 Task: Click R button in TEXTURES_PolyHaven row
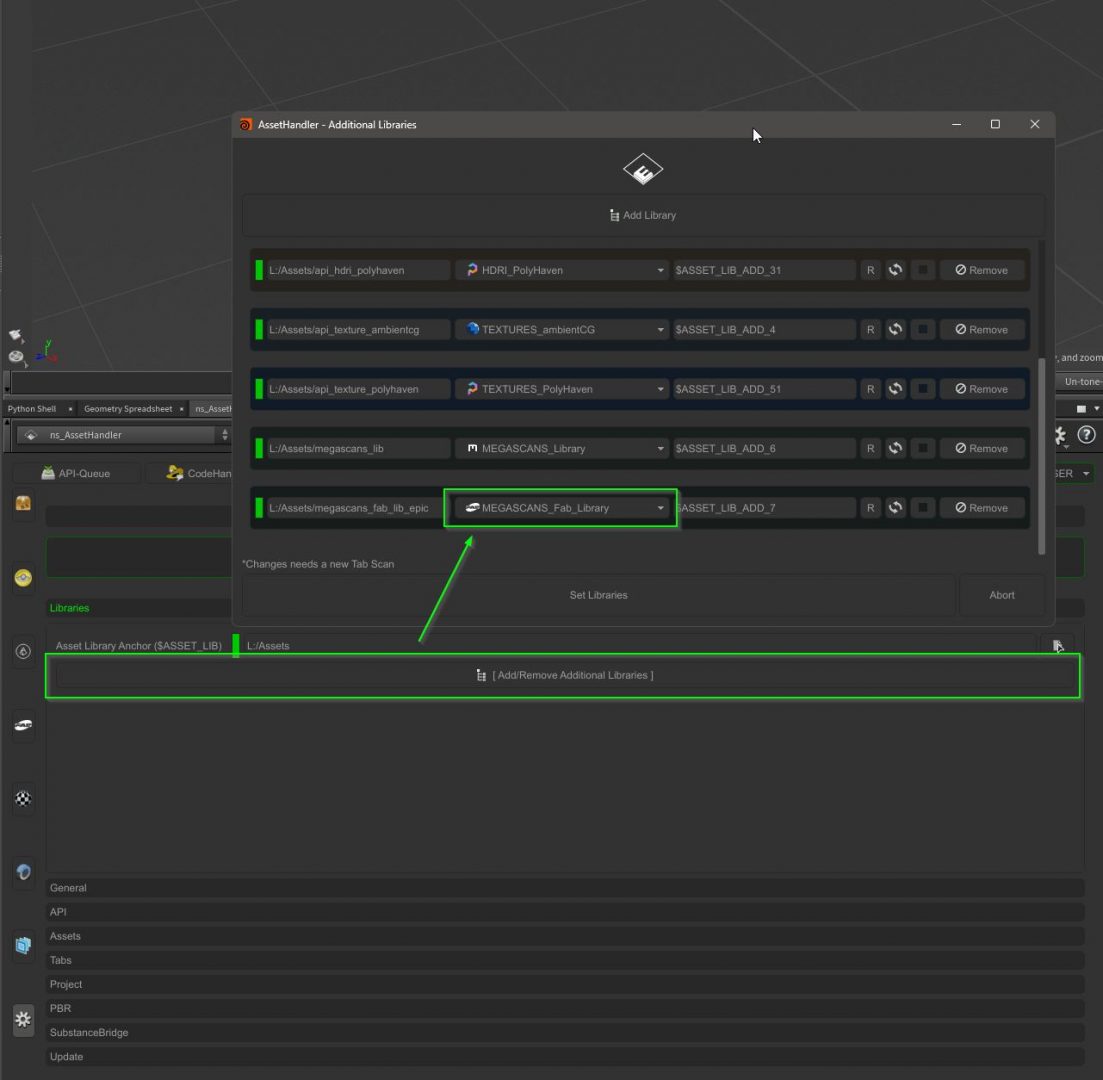coord(870,389)
